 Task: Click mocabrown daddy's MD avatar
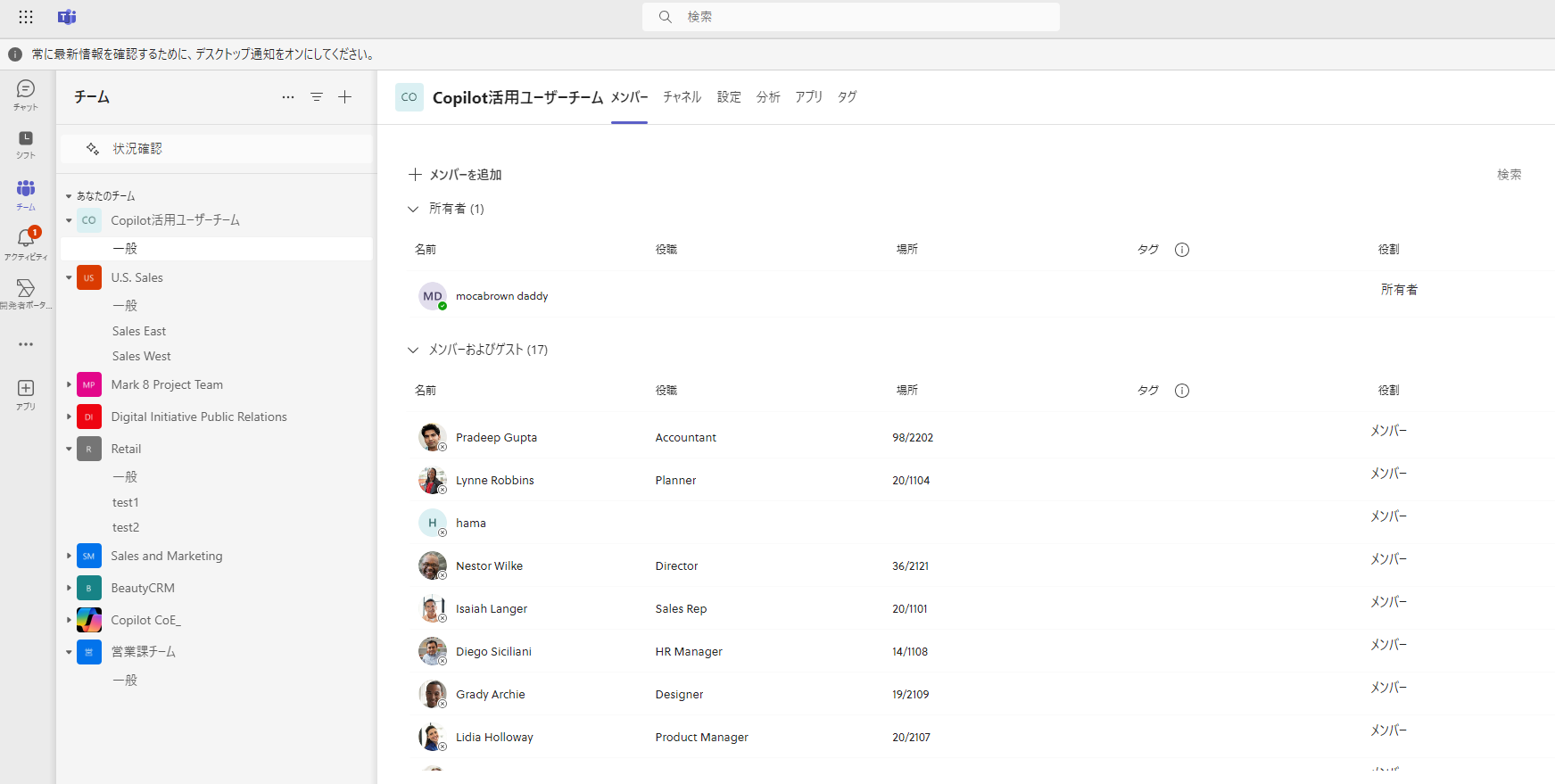click(433, 296)
